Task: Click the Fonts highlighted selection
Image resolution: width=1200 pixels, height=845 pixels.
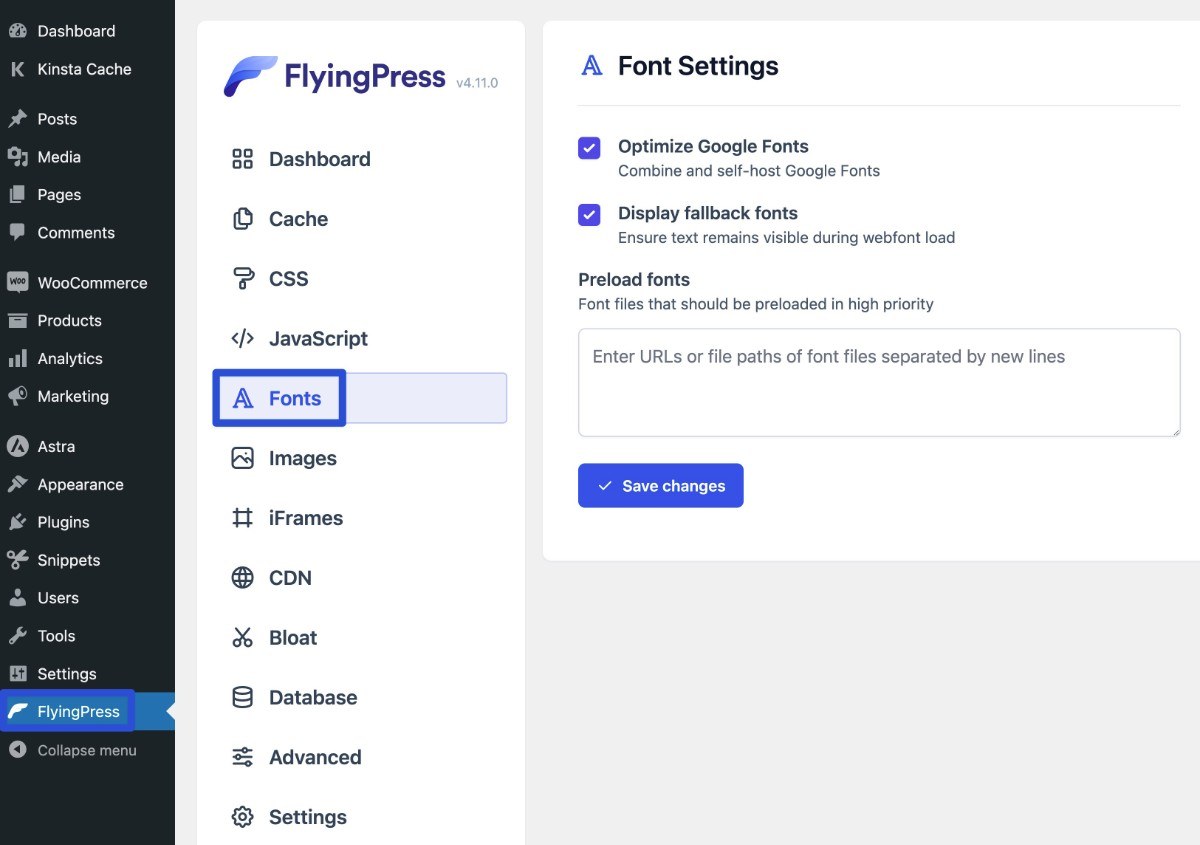Action: coord(294,397)
